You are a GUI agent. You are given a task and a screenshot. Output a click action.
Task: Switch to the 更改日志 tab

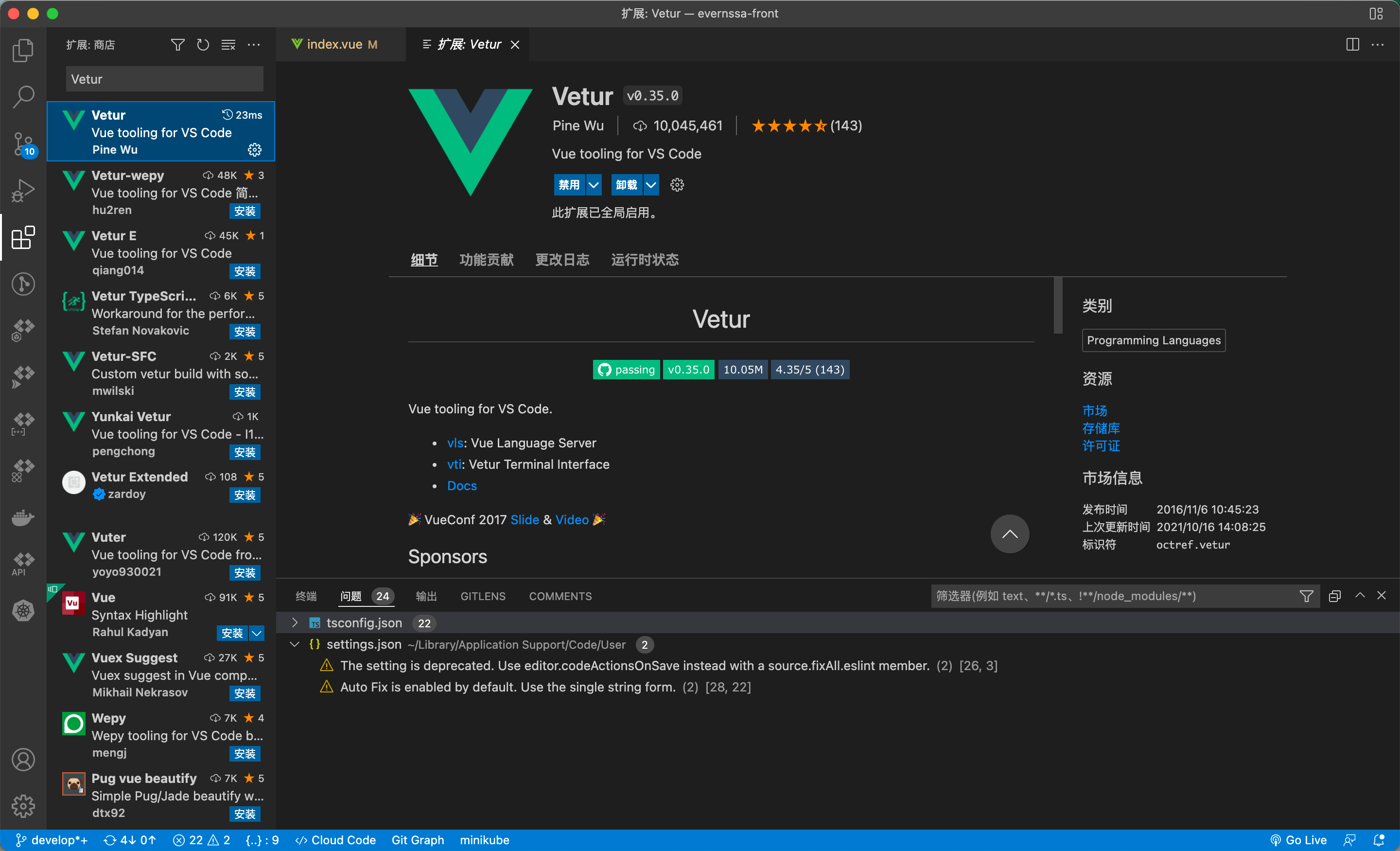(562, 260)
